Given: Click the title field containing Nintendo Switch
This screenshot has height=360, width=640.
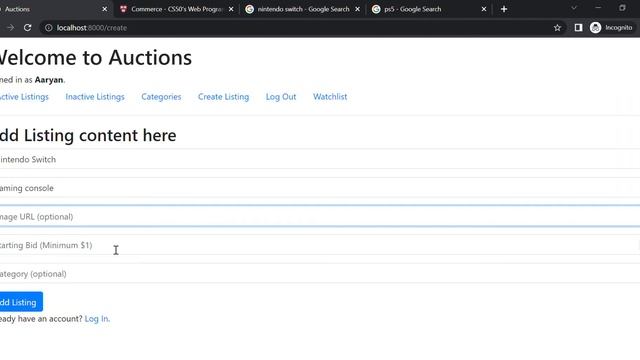Looking at the screenshot, I should (x=320, y=159).
